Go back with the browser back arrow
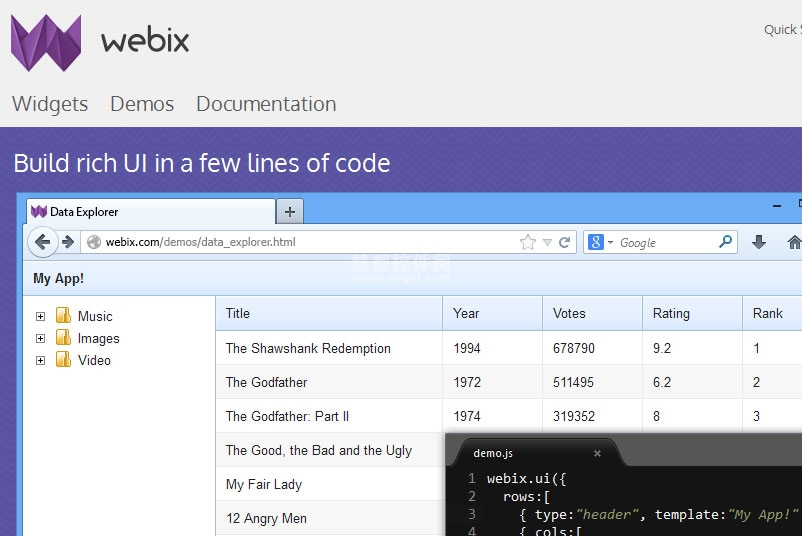Viewport: 802px width, 536px height. [x=42, y=242]
